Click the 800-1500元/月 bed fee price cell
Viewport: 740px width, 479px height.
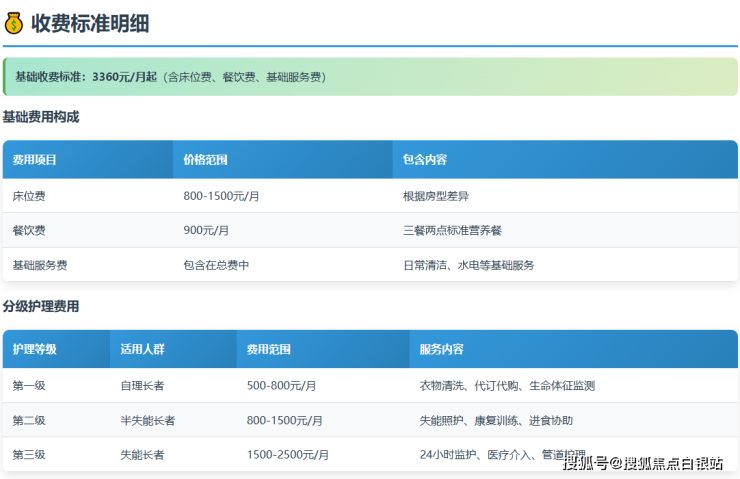point(222,196)
